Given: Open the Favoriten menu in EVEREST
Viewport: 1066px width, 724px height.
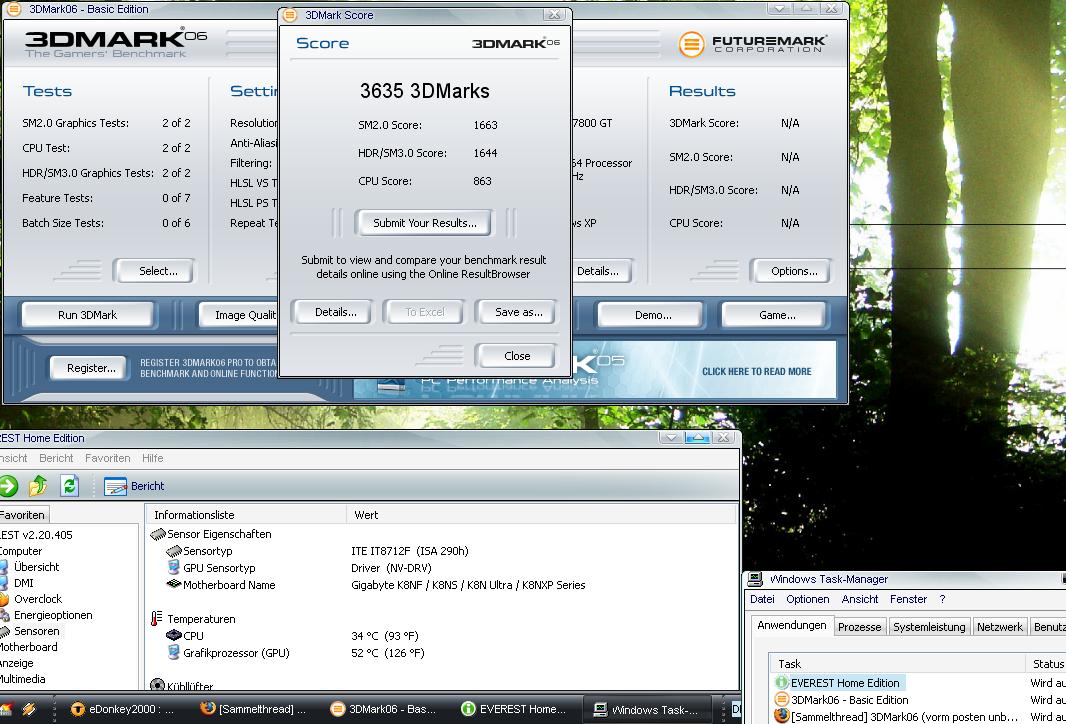Looking at the screenshot, I should 107,458.
